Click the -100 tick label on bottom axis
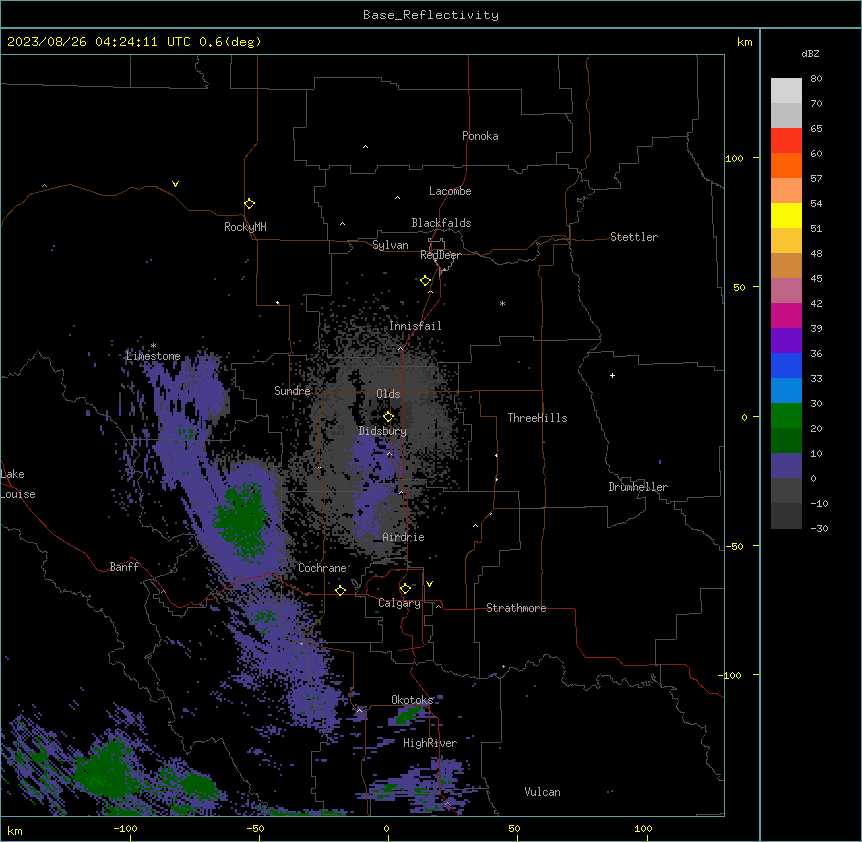The width and height of the screenshot is (862, 842). [x=125, y=828]
